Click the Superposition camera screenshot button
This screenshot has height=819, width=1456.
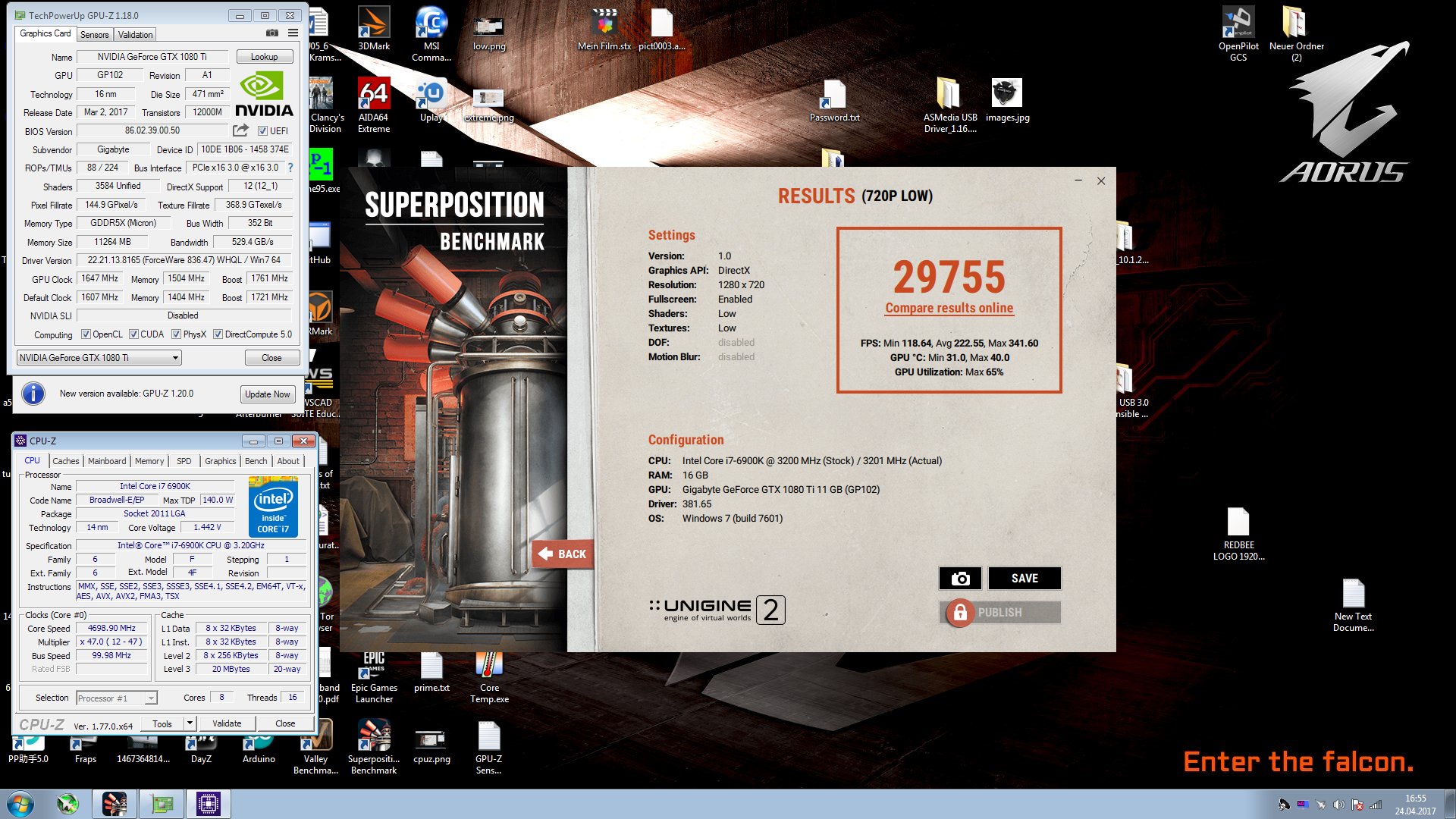tap(960, 579)
